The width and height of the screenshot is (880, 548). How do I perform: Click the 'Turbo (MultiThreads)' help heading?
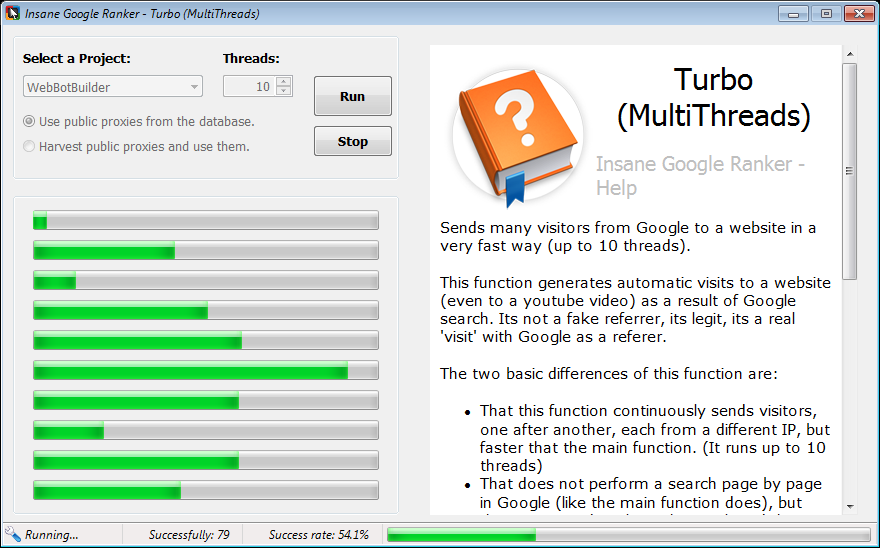coord(713,97)
